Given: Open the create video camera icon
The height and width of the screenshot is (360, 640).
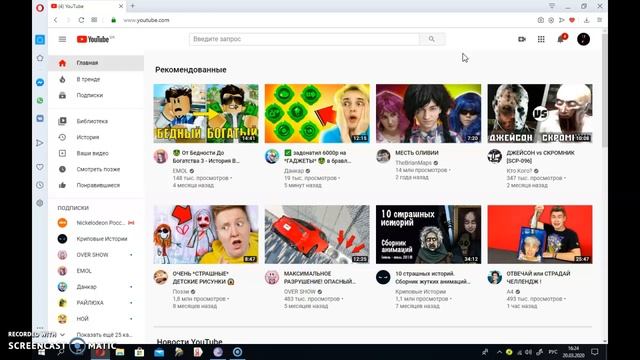Looking at the screenshot, I should click(x=522, y=39).
